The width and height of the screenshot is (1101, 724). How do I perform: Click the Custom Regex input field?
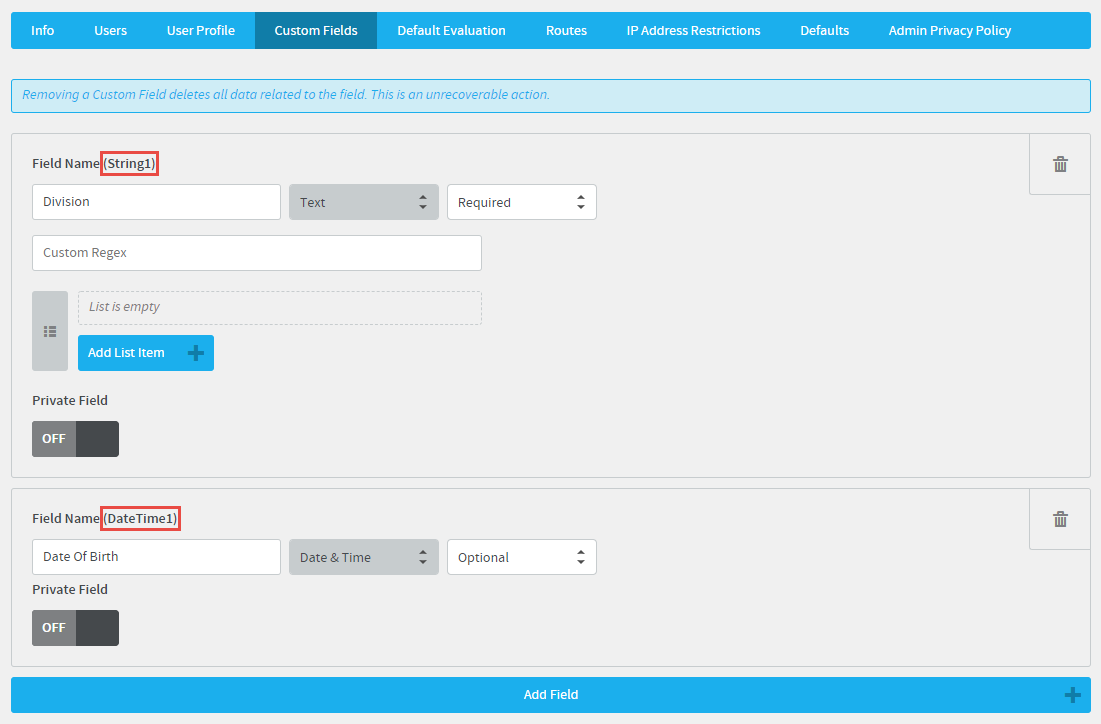pyautogui.click(x=256, y=253)
